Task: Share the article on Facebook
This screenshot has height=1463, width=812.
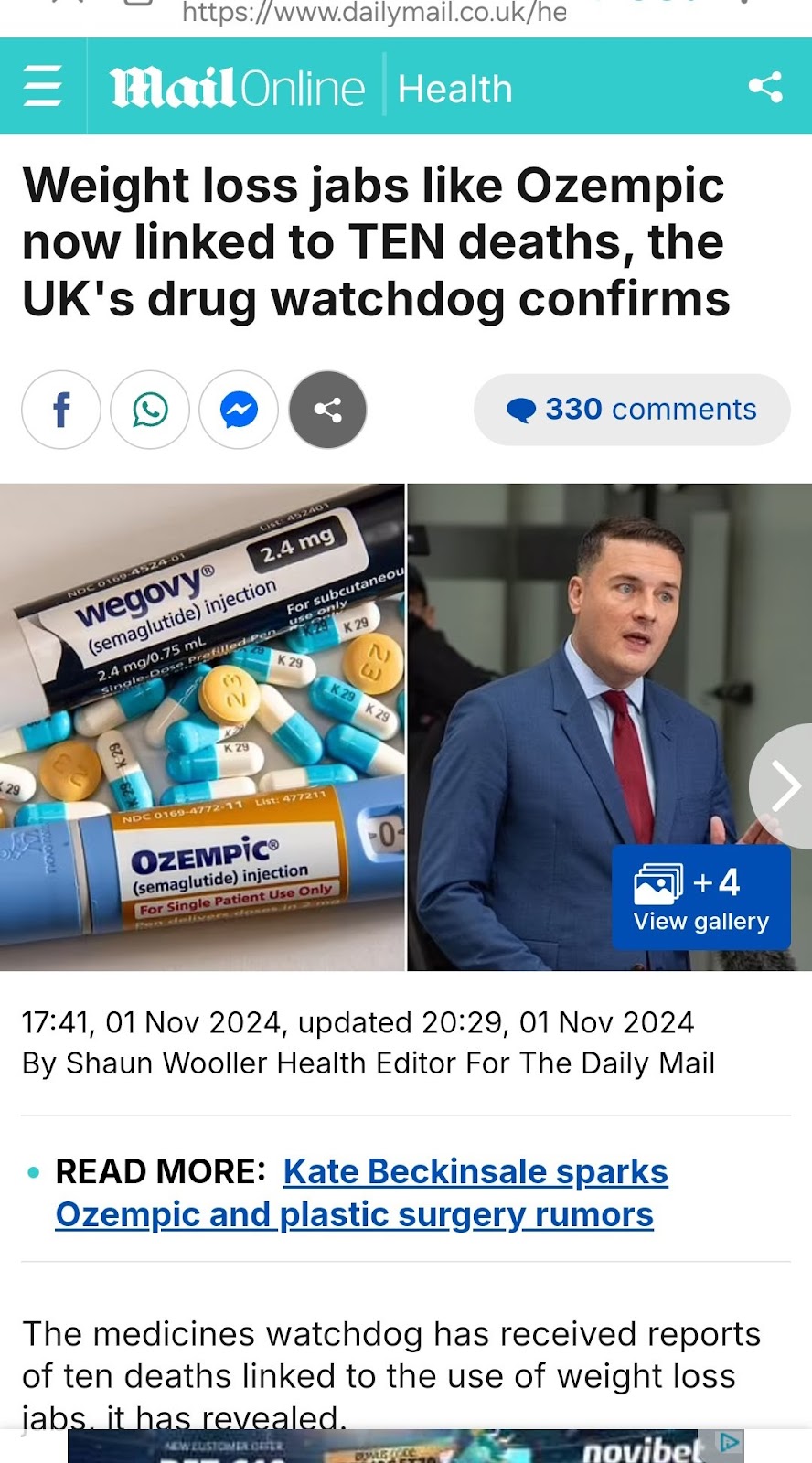Action: coord(61,410)
